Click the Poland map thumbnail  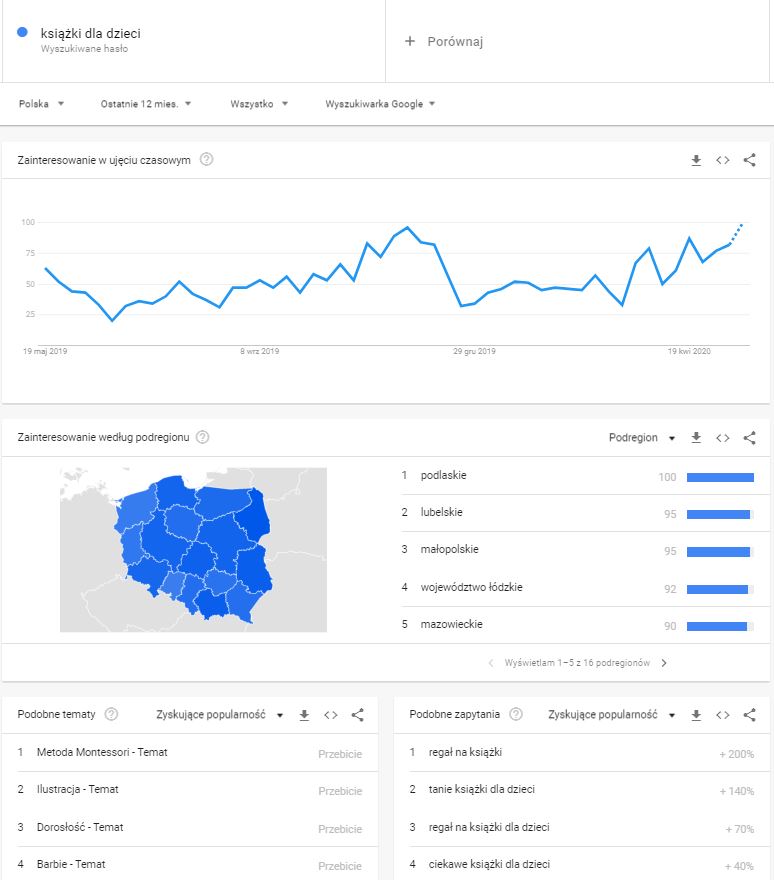(x=193, y=550)
